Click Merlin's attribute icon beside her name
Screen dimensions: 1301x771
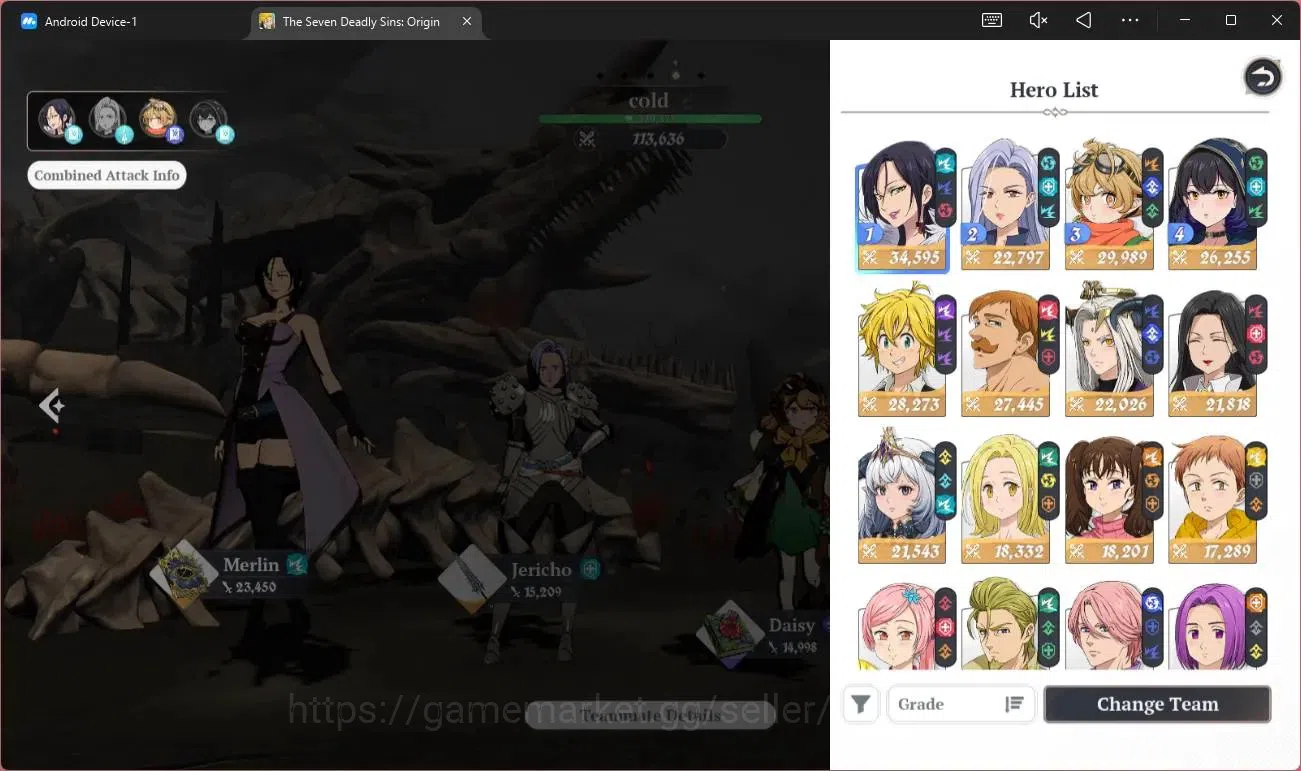[x=297, y=565]
